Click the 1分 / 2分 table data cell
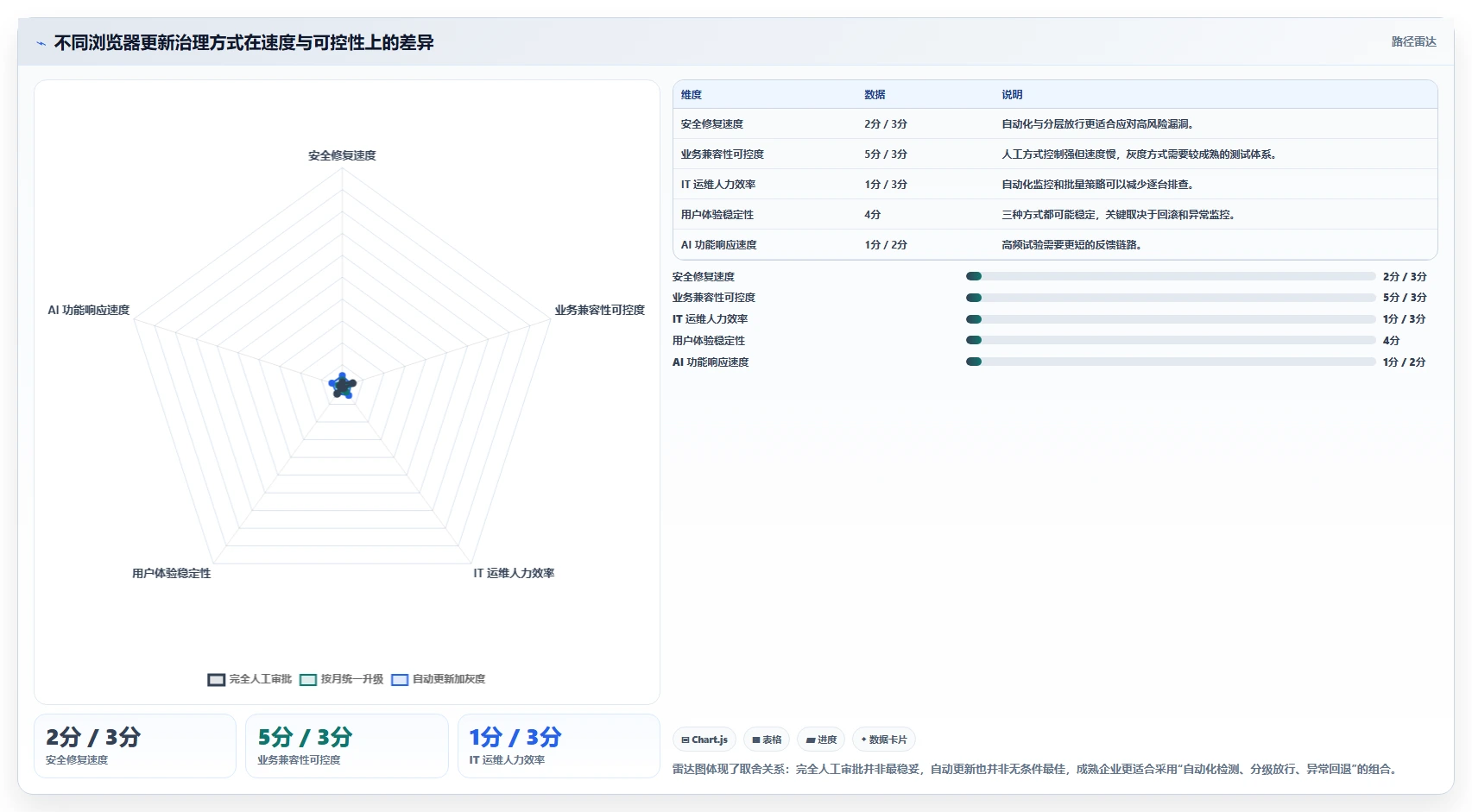The width and height of the screenshot is (1472, 812). [x=886, y=245]
